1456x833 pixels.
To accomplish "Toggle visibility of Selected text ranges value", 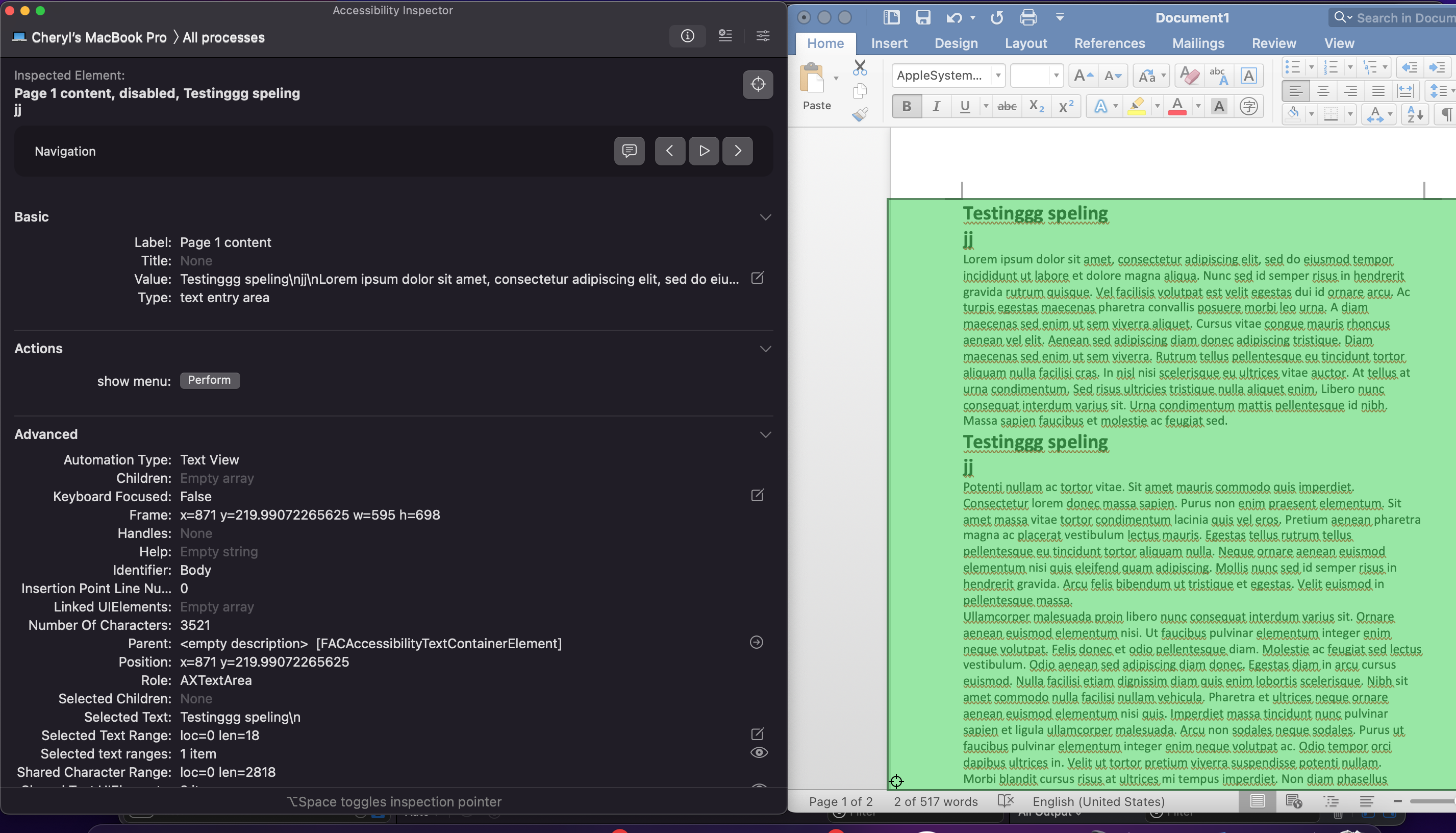I will 759,752.
